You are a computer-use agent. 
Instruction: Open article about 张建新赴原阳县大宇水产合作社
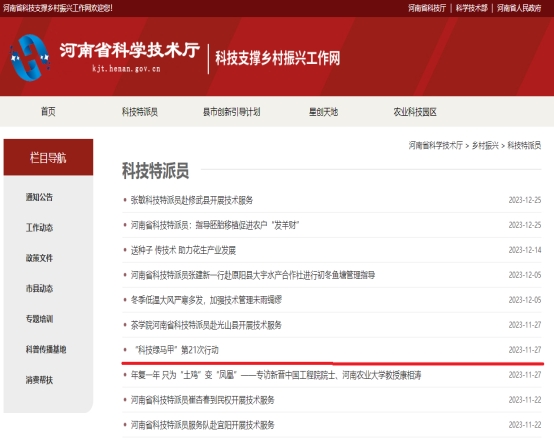pyautogui.click(x=253, y=275)
